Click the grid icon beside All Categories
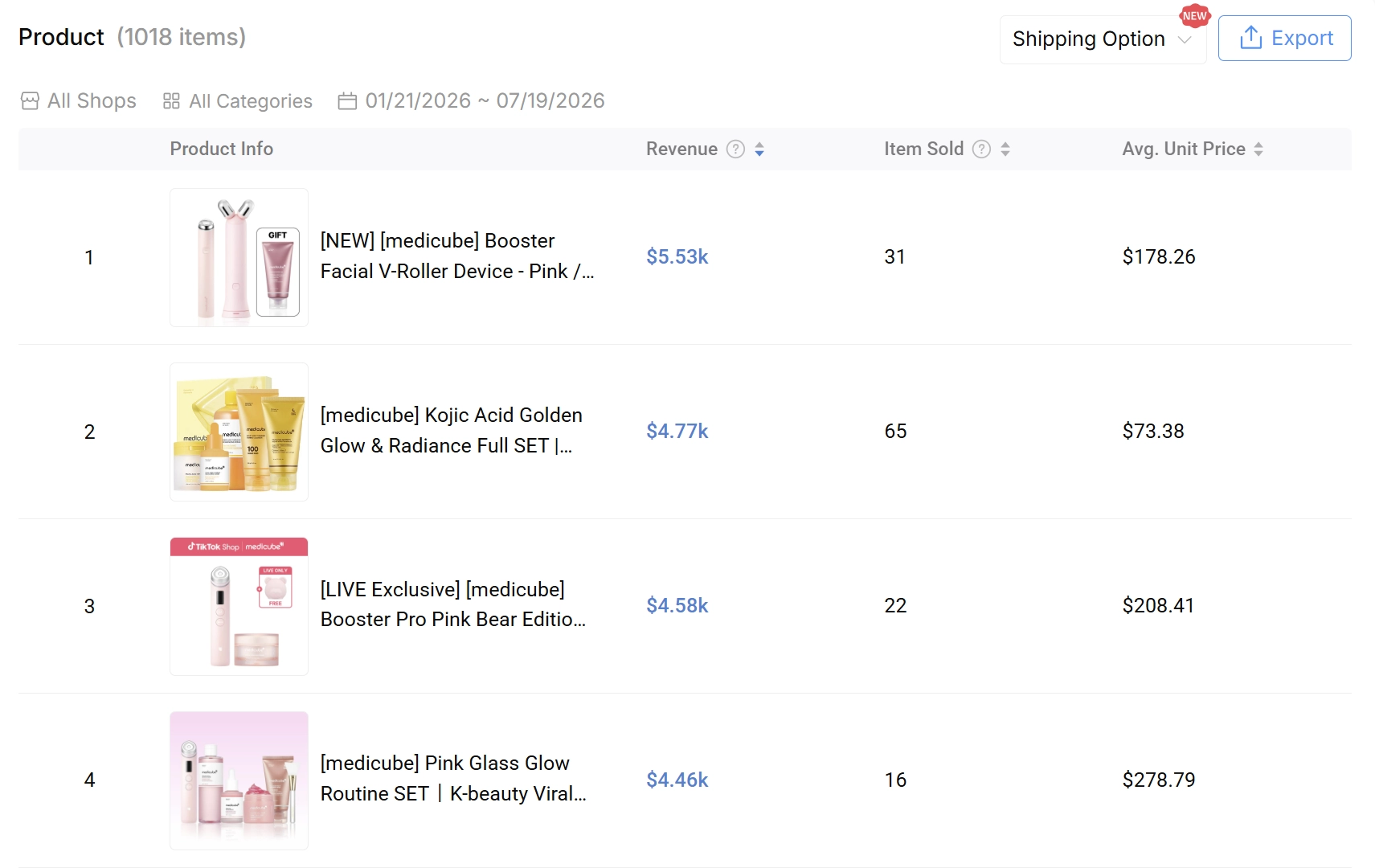 tap(171, 101)
